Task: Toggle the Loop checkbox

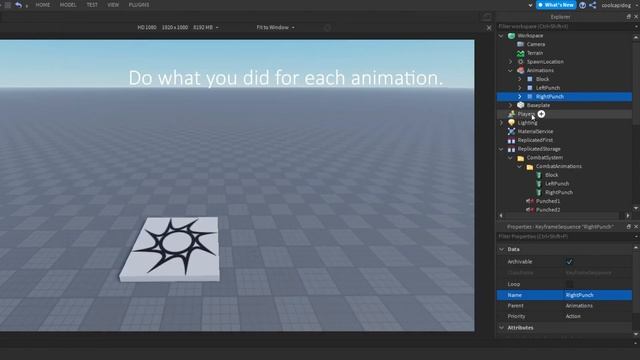Action: (x=569, y=284)
